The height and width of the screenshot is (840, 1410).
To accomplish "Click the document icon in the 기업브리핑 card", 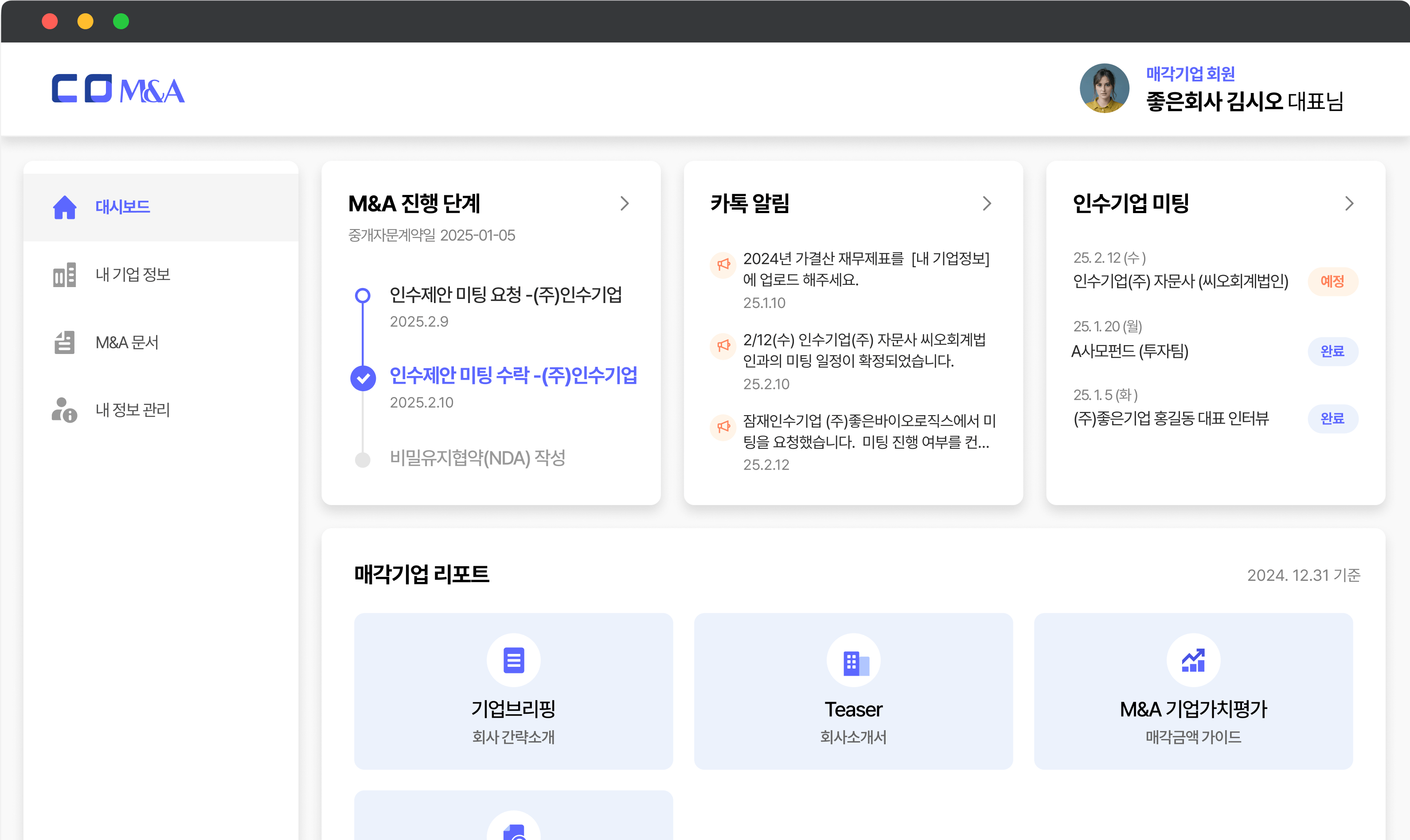I will [x=514, y=660].
